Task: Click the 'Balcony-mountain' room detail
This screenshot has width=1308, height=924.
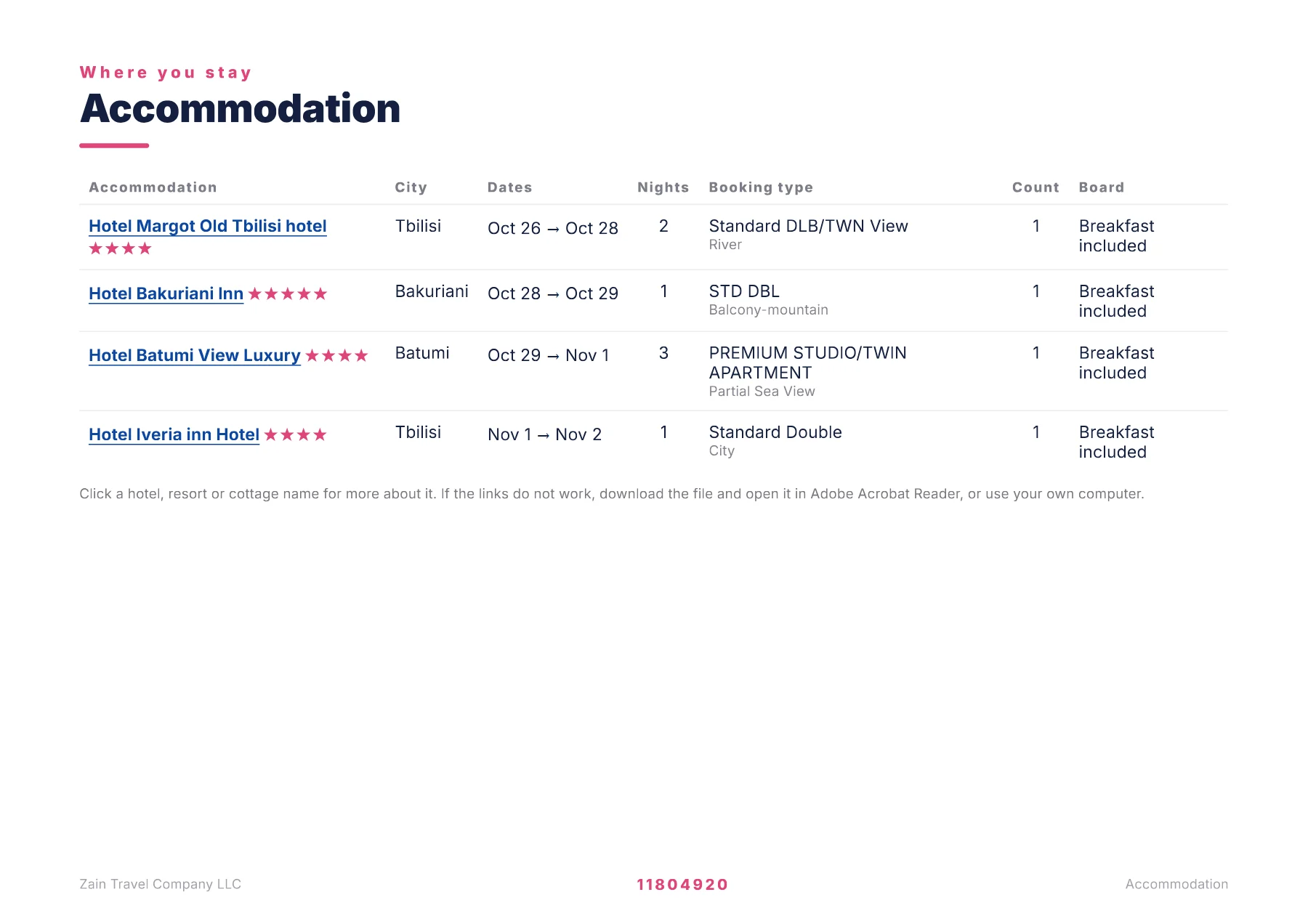Action: point(769,310)
